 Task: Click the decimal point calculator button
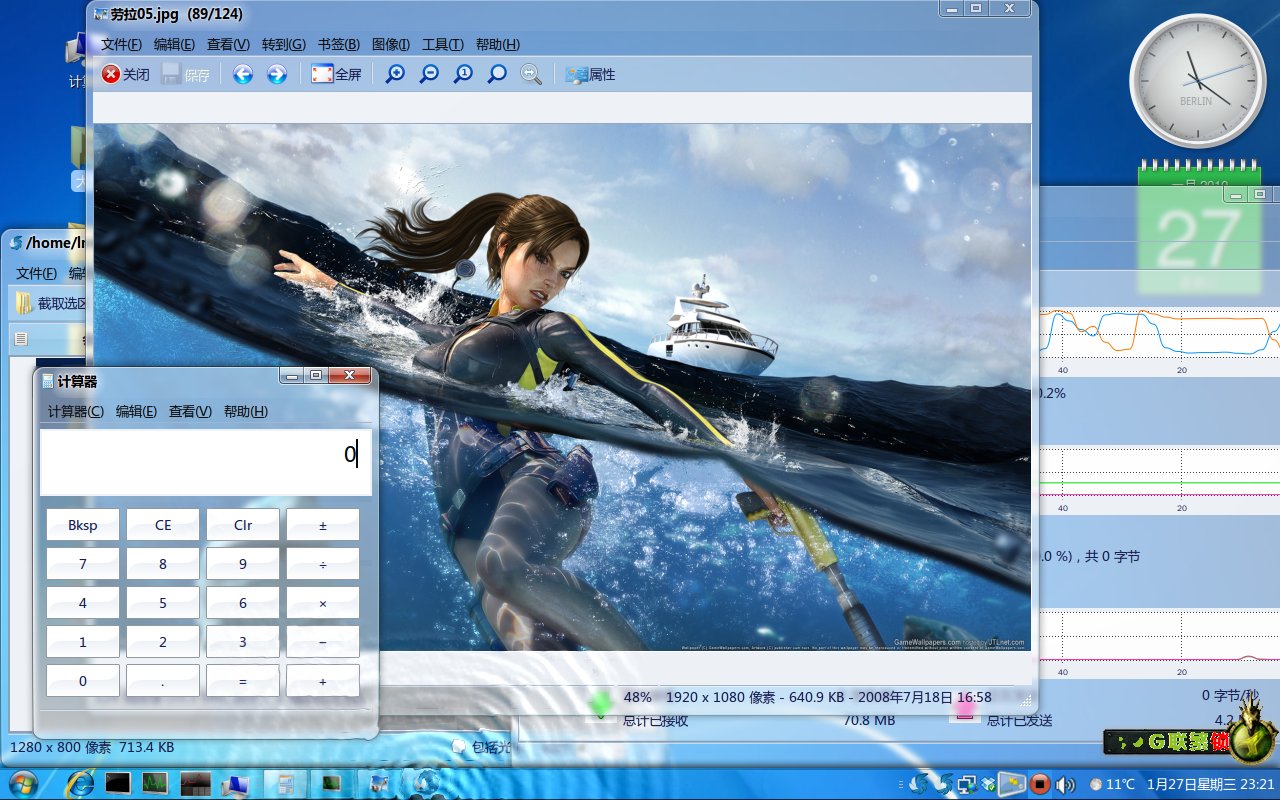(163, 681)
